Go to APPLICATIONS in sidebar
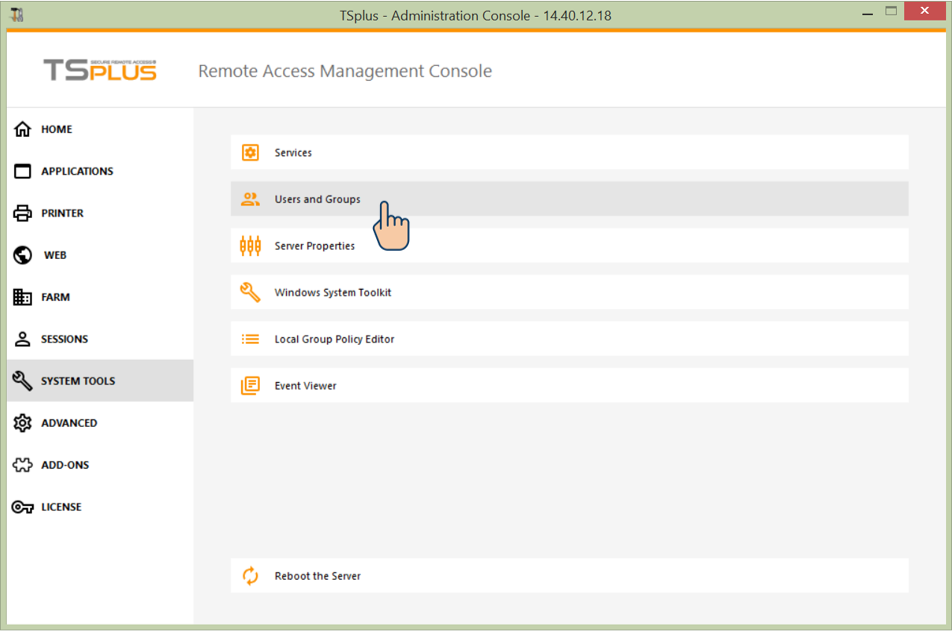 100,171
